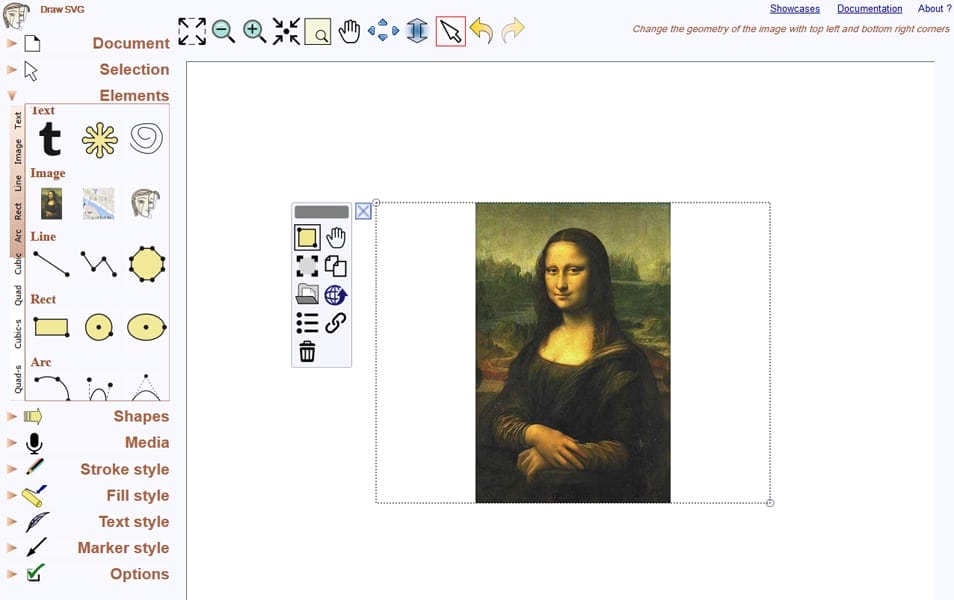Switch to vertical Quad tab
This screenshot has height=600, width=954.
18,295
